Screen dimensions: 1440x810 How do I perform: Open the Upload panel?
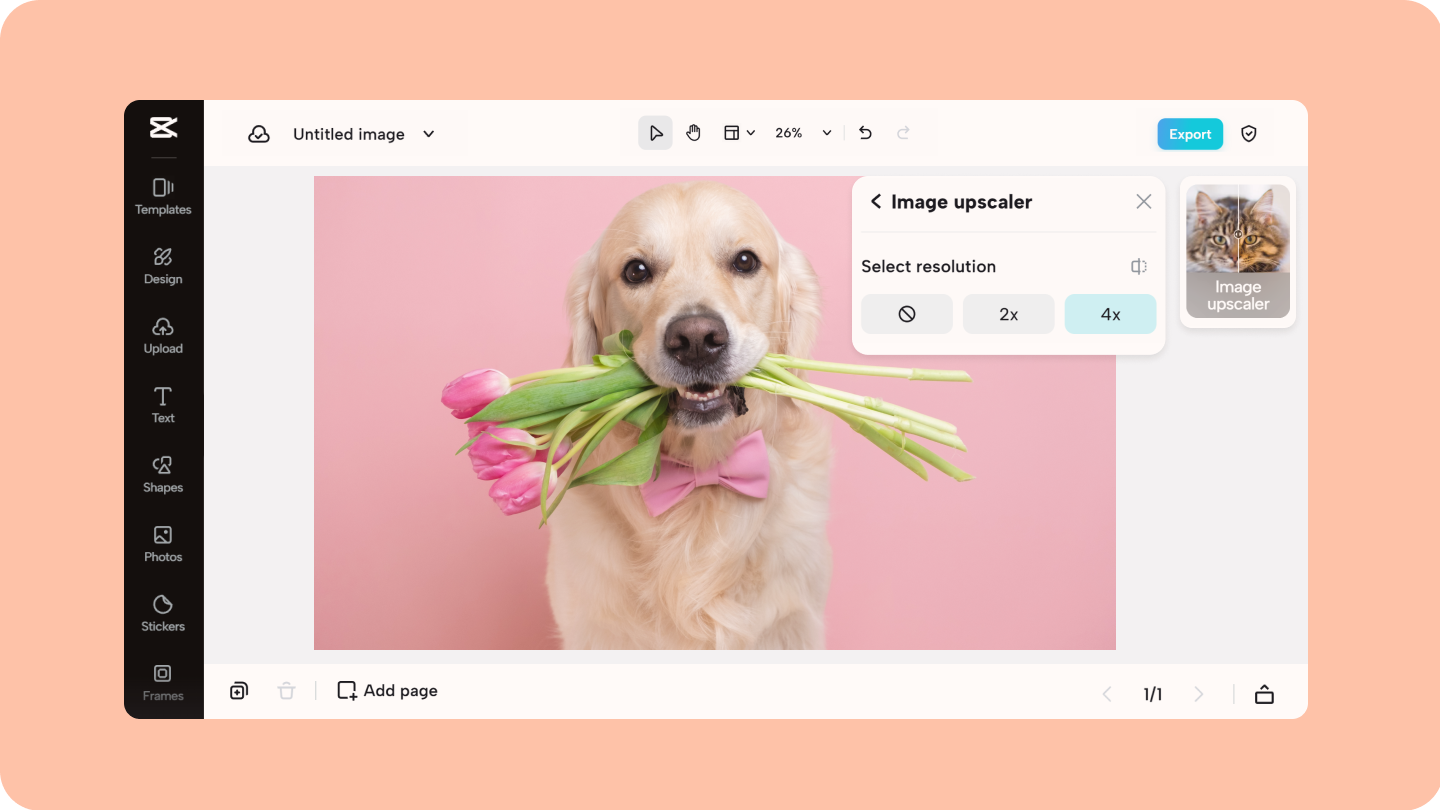pos(163,336)
